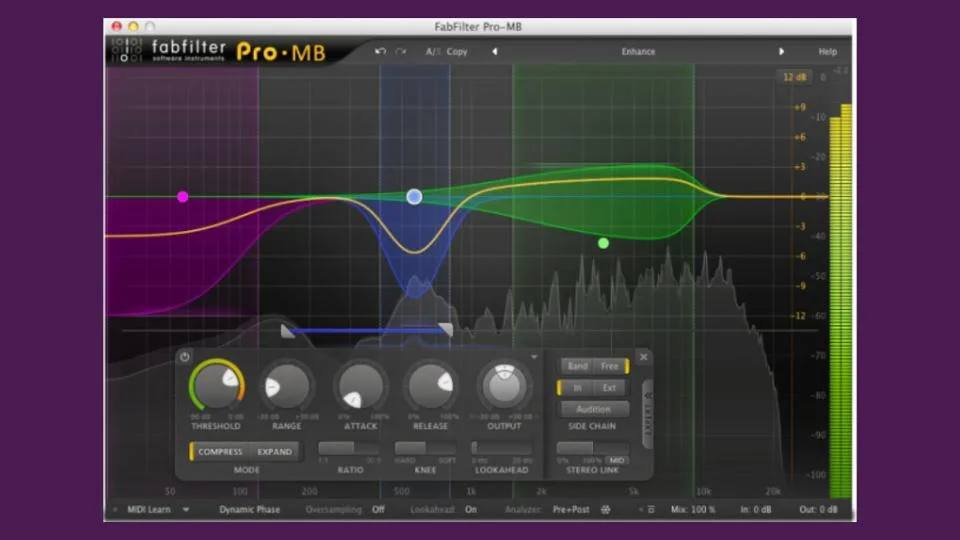
Task: Select the green high band handle
Action: (603, 243)
